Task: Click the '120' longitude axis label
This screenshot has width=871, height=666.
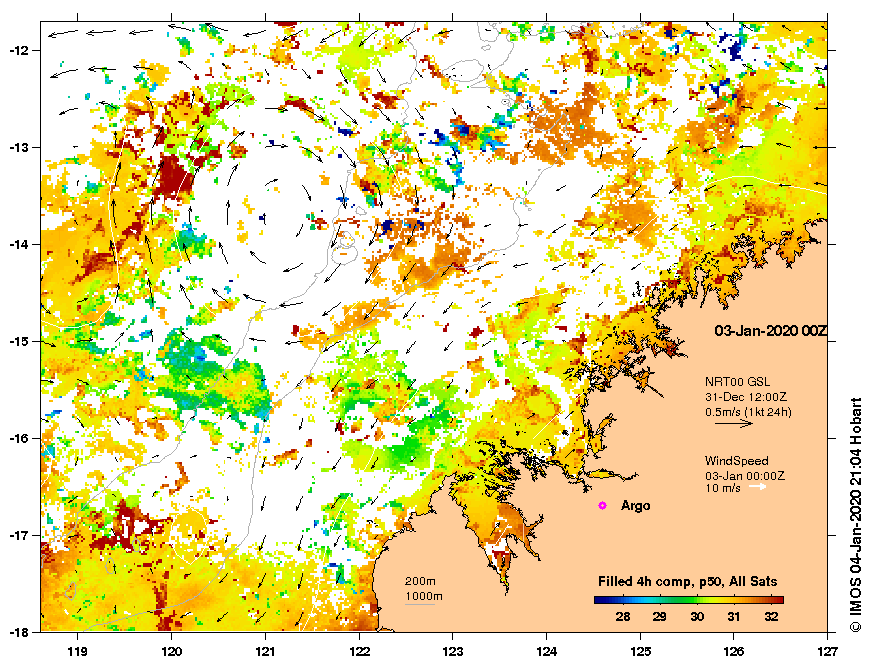Action: point(171,651)
